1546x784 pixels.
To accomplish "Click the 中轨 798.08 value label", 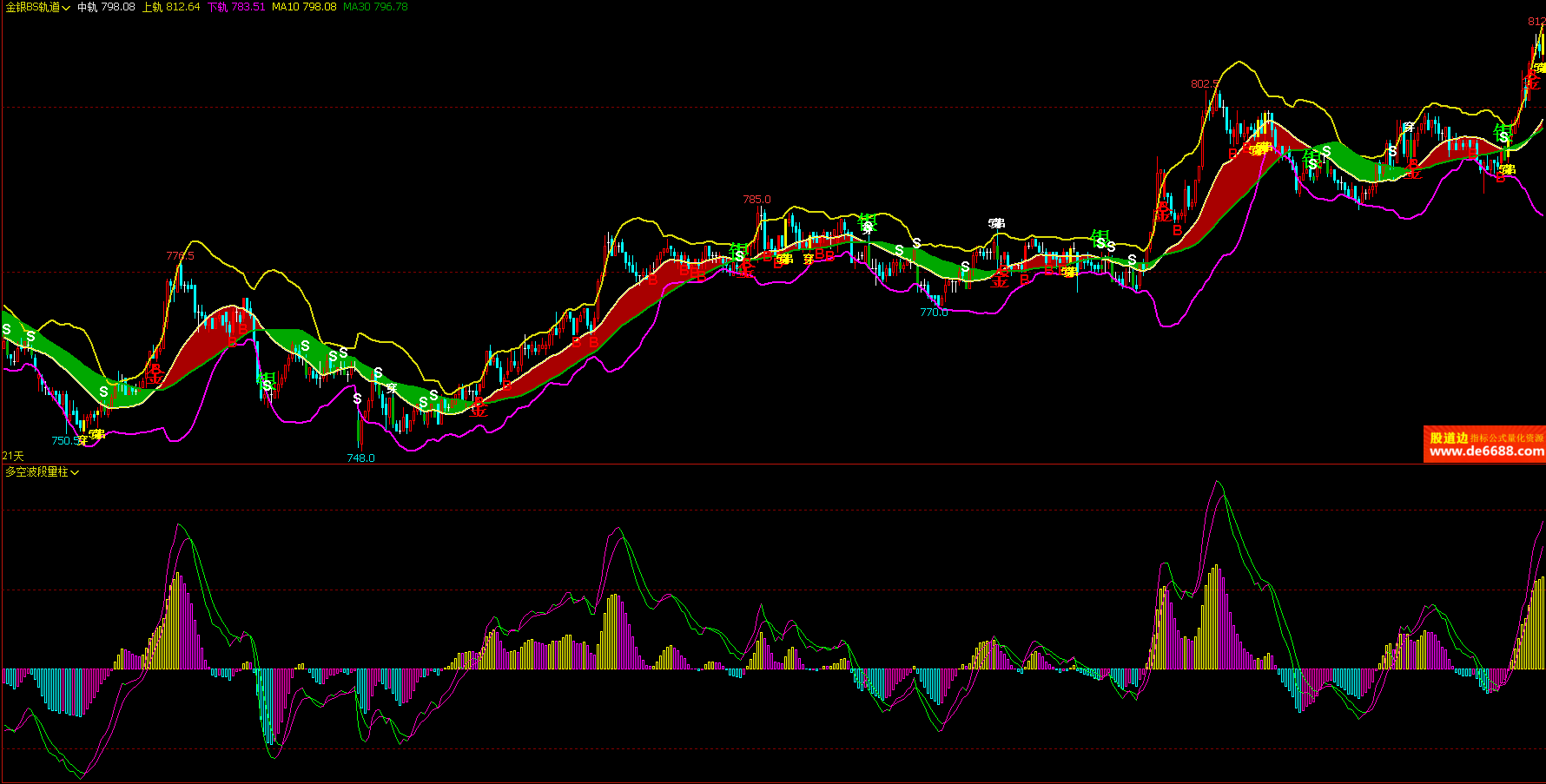I will tap(106, 7).
